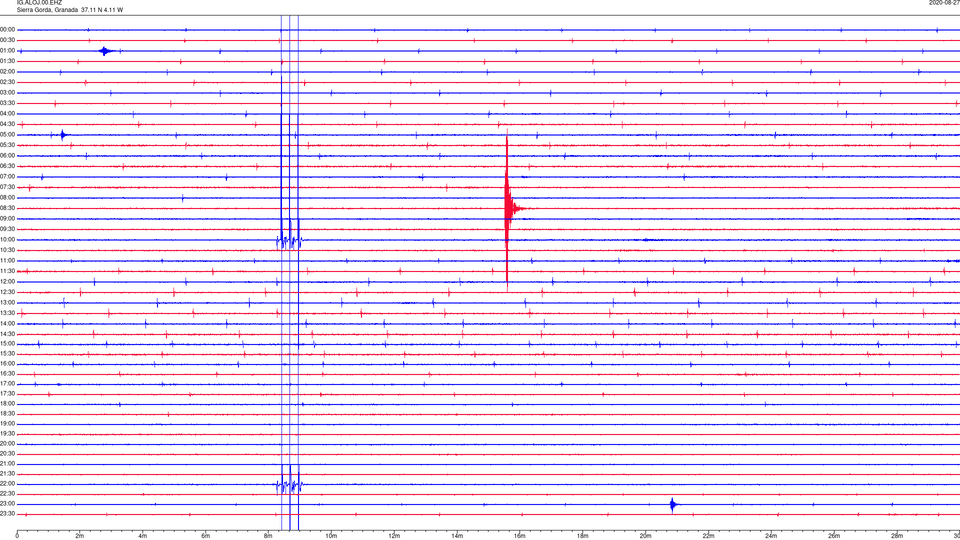Click the 26m tick label on time axis
Image resolution: width=960 pixels, height=540 pixels.
[x=834, y=536]
